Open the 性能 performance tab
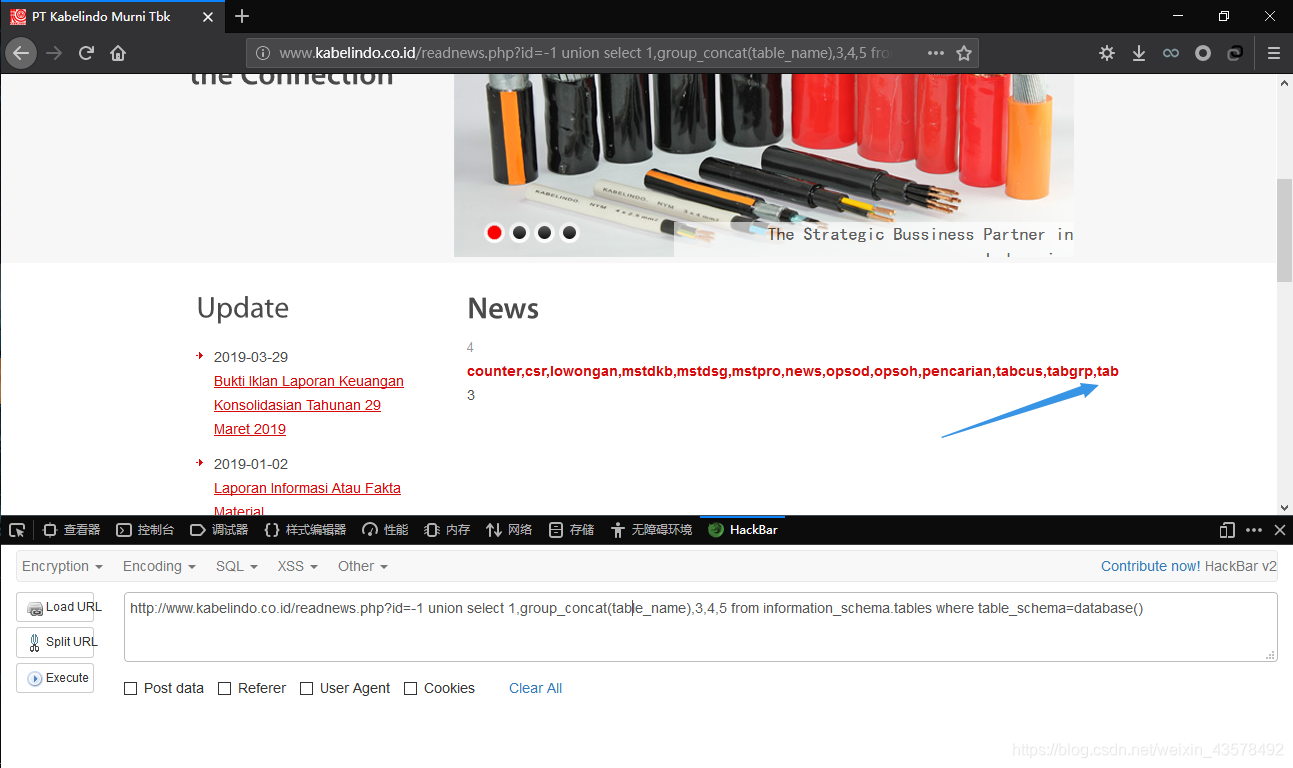 point(385,530)
